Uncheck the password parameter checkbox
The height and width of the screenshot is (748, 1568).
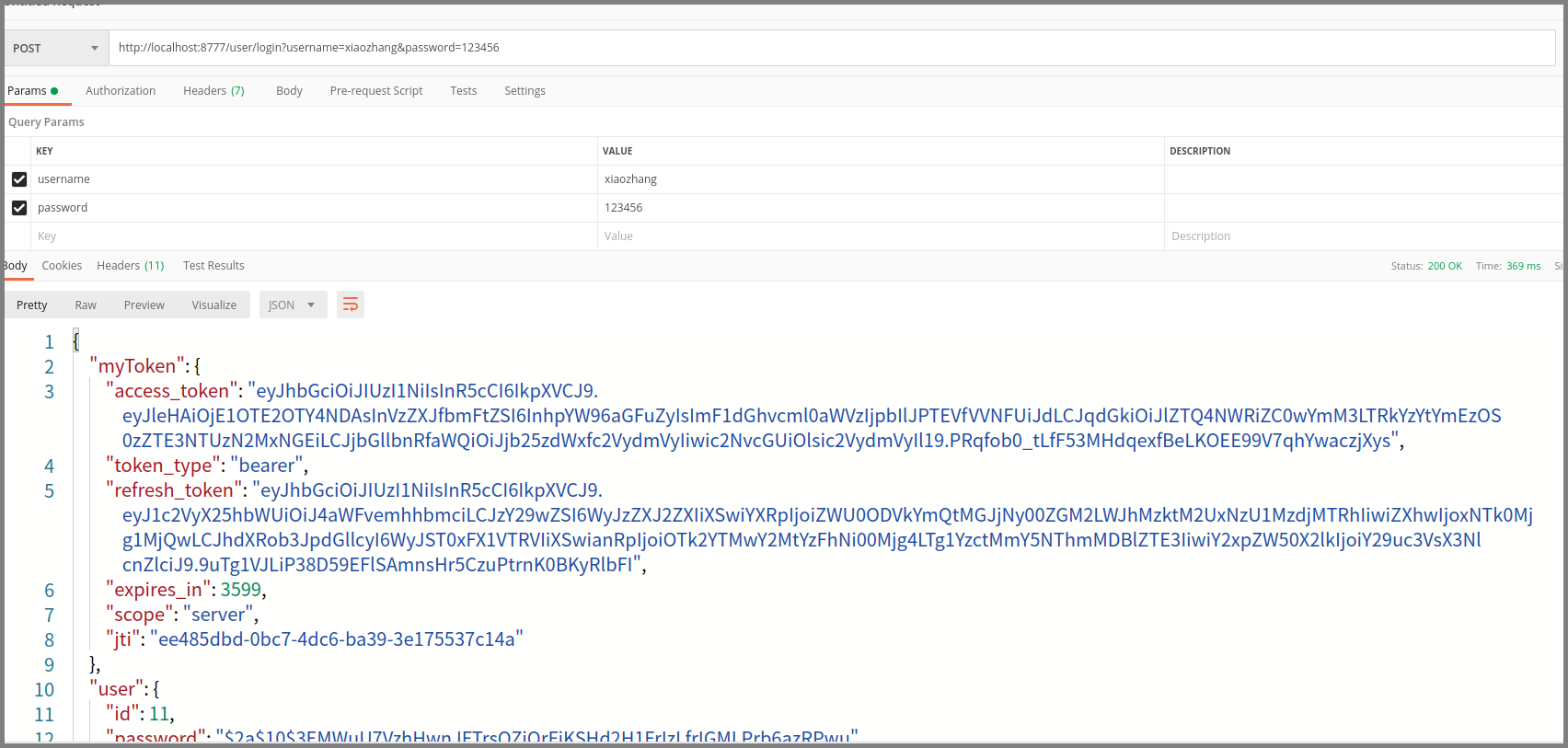(x=19, y=208)
